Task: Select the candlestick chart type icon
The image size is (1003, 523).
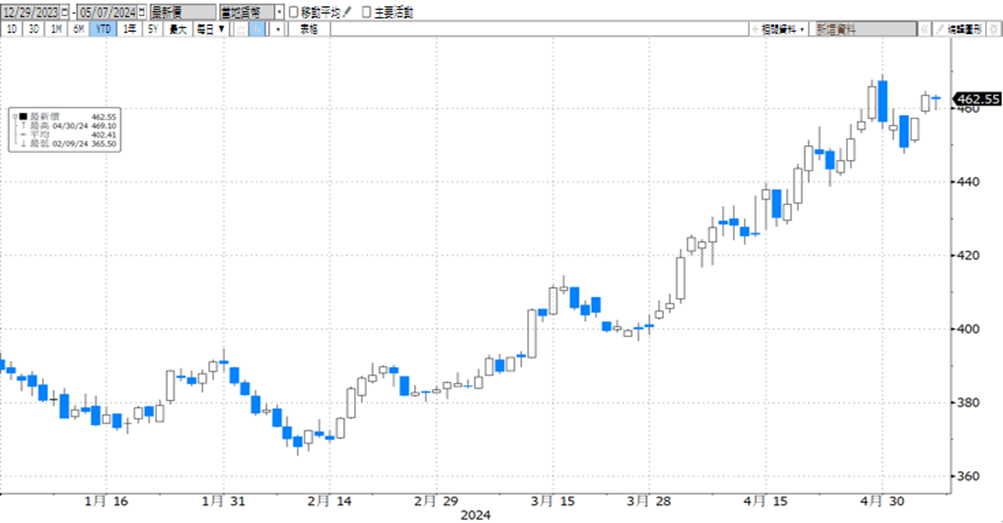Action: click(257, 29)
